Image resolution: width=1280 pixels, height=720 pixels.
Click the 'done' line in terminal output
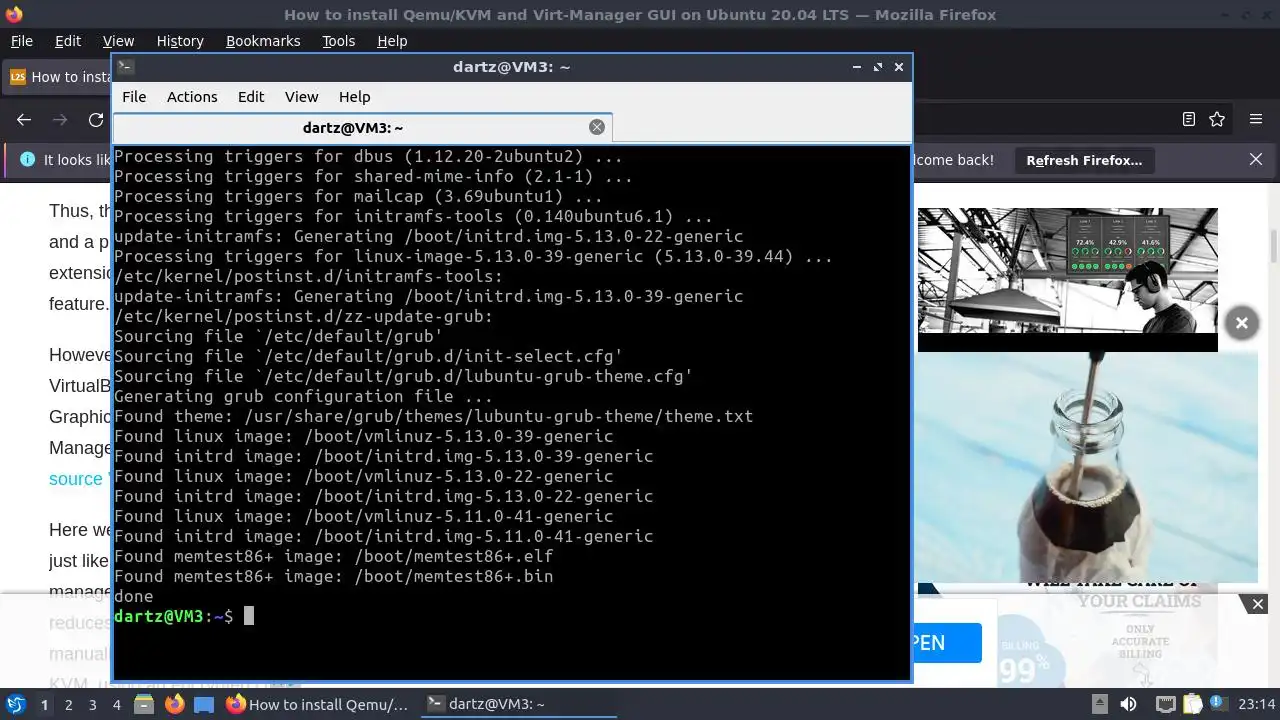click(134, 596)
